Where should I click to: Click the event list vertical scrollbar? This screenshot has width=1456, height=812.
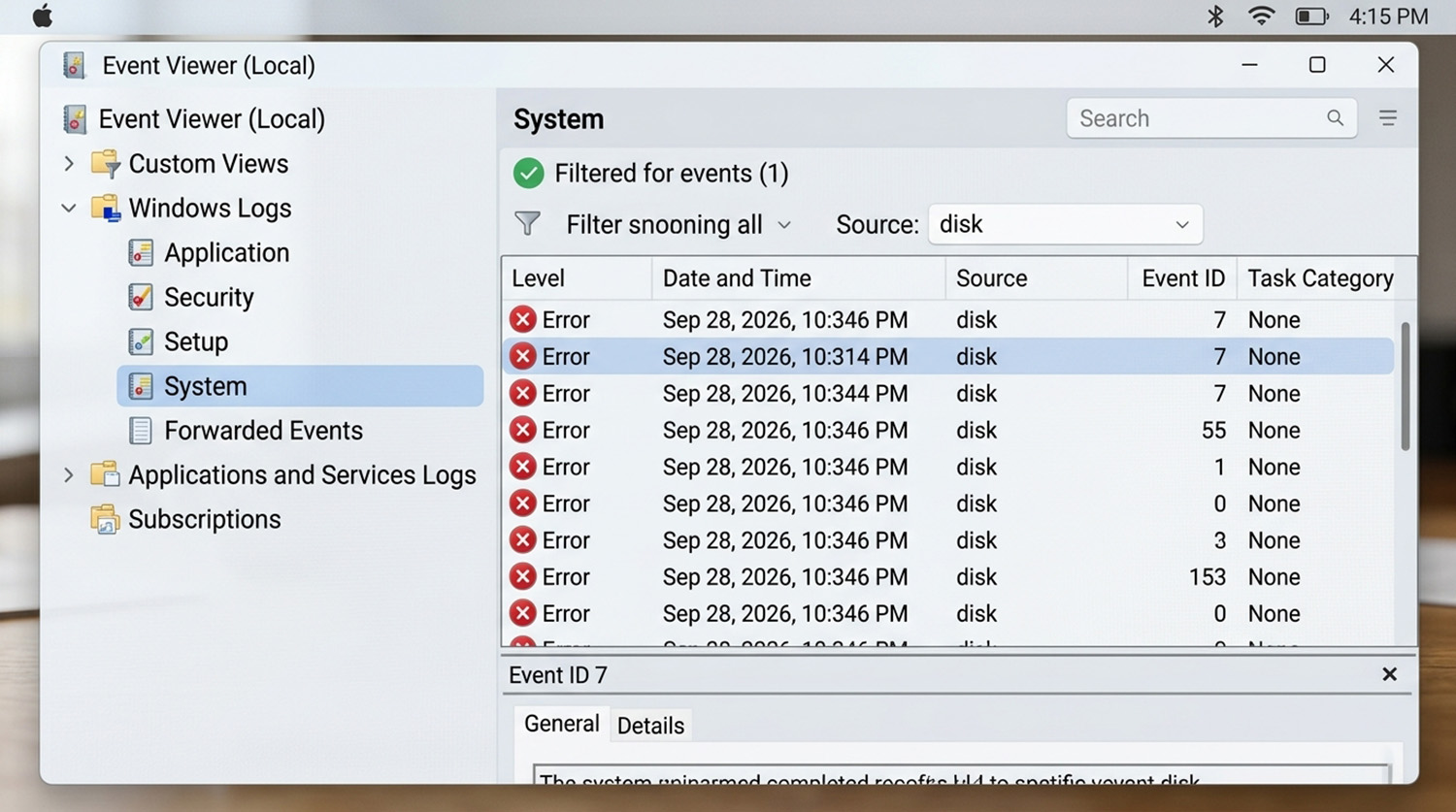click(x=1406, y=387)
